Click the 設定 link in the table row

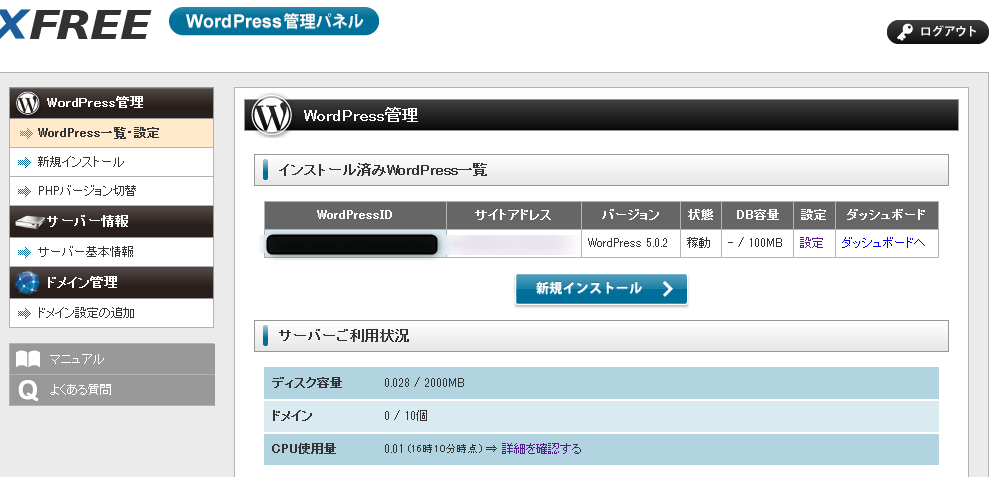click(812, 243)
